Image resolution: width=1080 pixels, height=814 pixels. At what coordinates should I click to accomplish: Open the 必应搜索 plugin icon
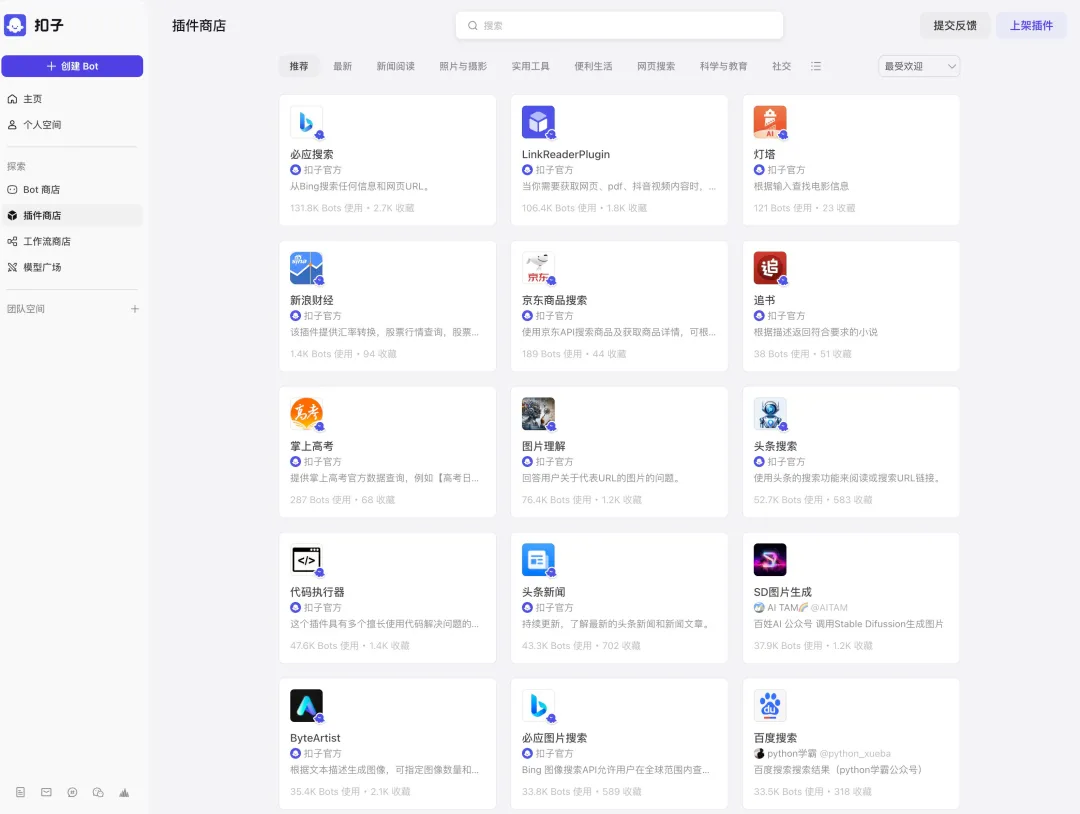coord(306,122)
